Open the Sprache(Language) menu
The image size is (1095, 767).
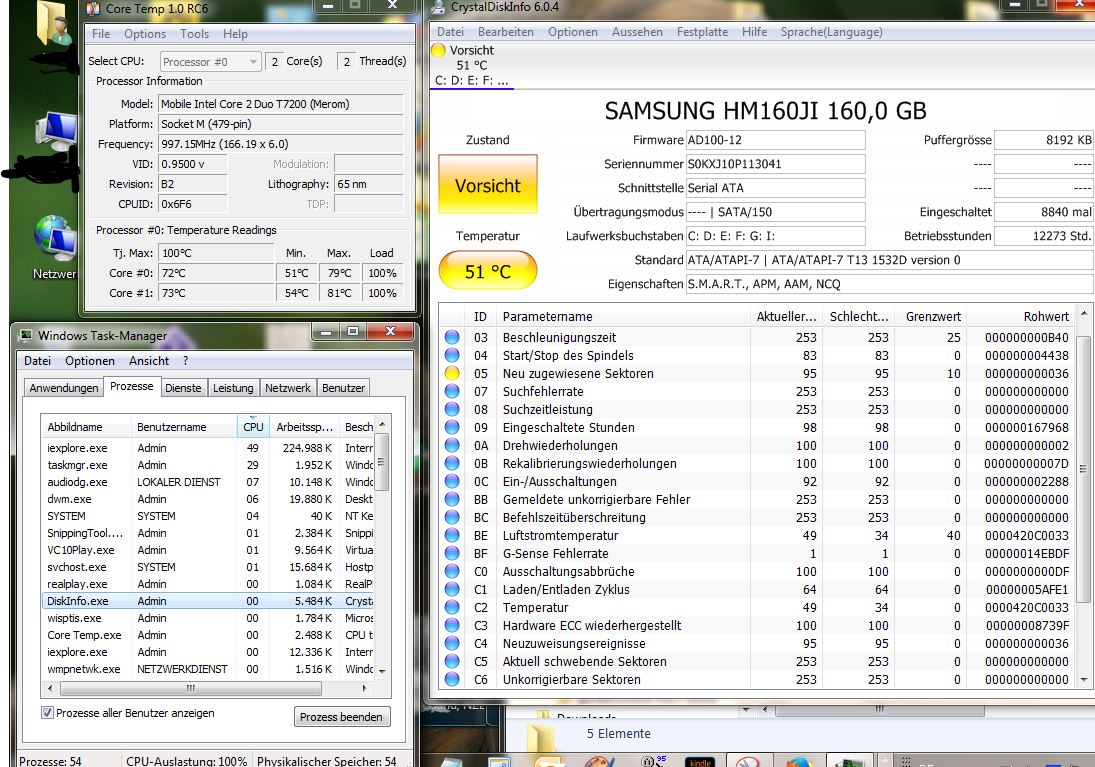coord(832,32)
